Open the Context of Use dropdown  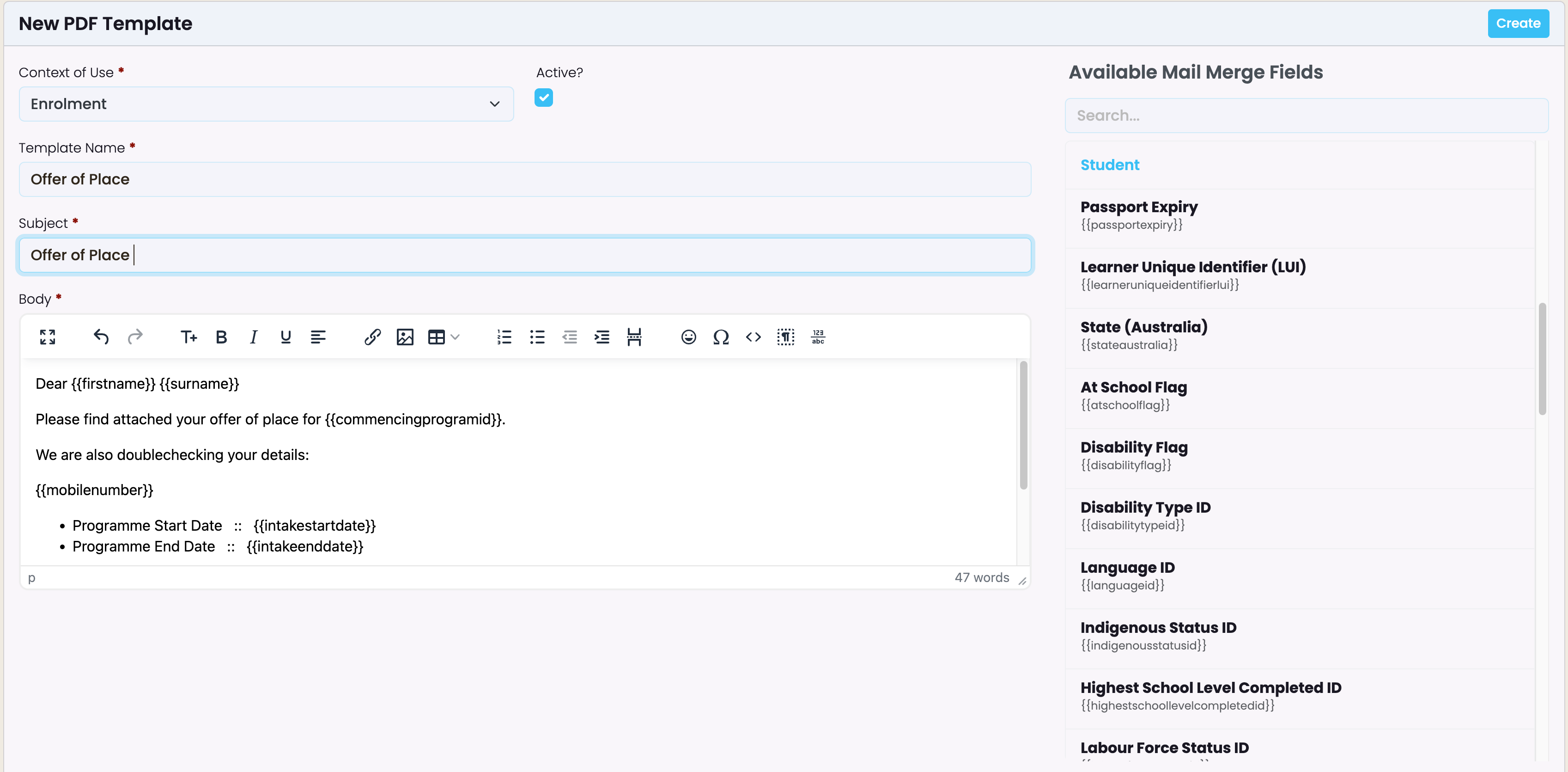266,104
